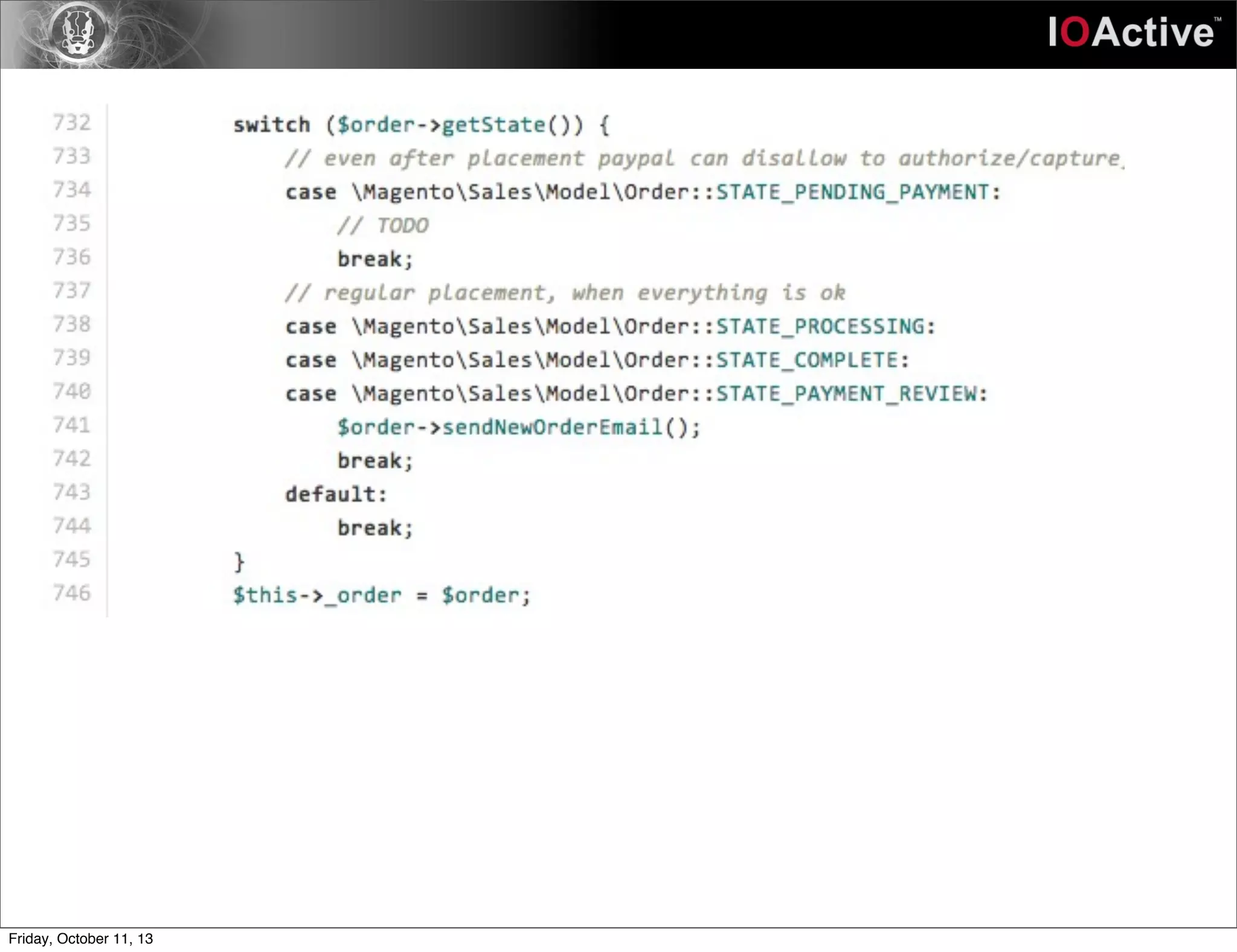The width and height of the screenshot is (1237, 952).
Task: Click the closing brace on line 745
Action: pyautogui.click(x=239, y=562)
